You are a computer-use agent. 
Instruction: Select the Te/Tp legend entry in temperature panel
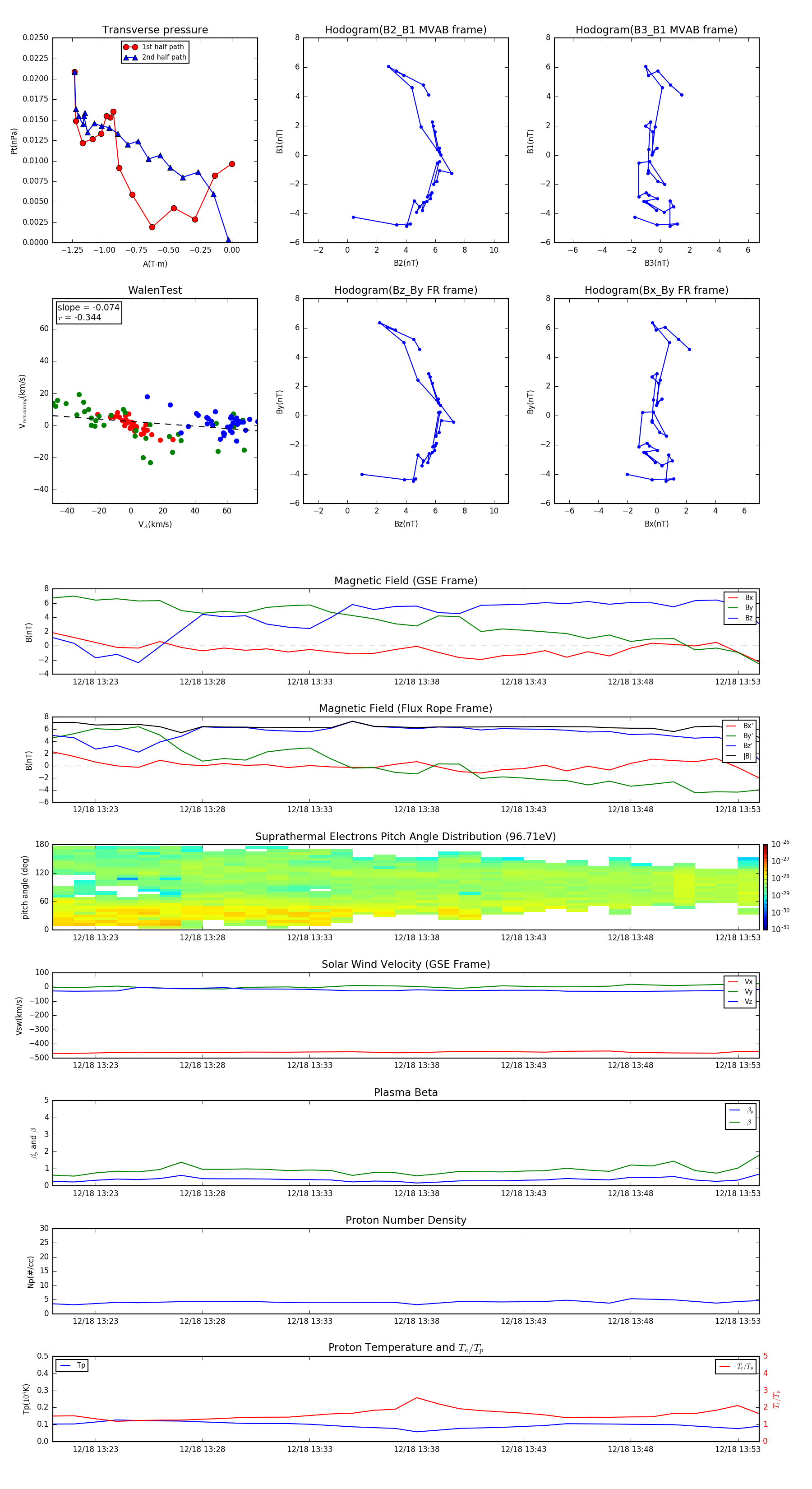coord(737,1366)
